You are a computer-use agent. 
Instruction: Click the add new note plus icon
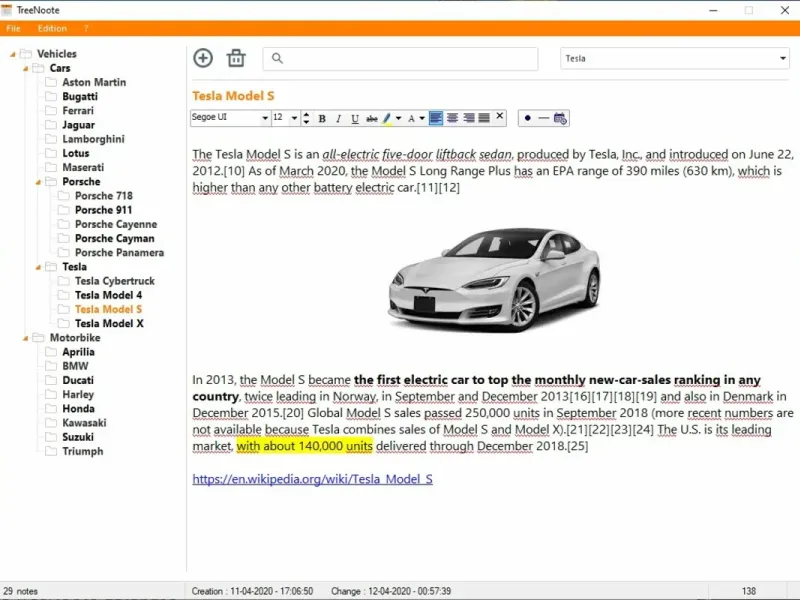click(203, 58)
